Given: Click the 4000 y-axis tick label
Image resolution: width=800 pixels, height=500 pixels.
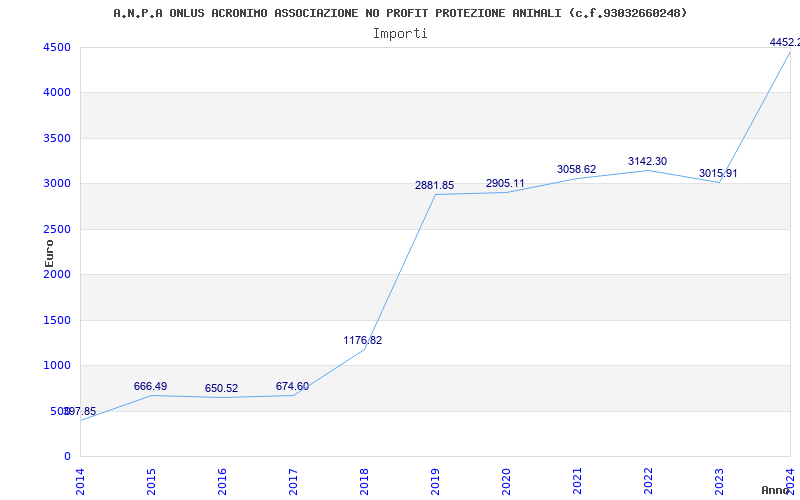Looking at the screenshot, I should 57,93.
